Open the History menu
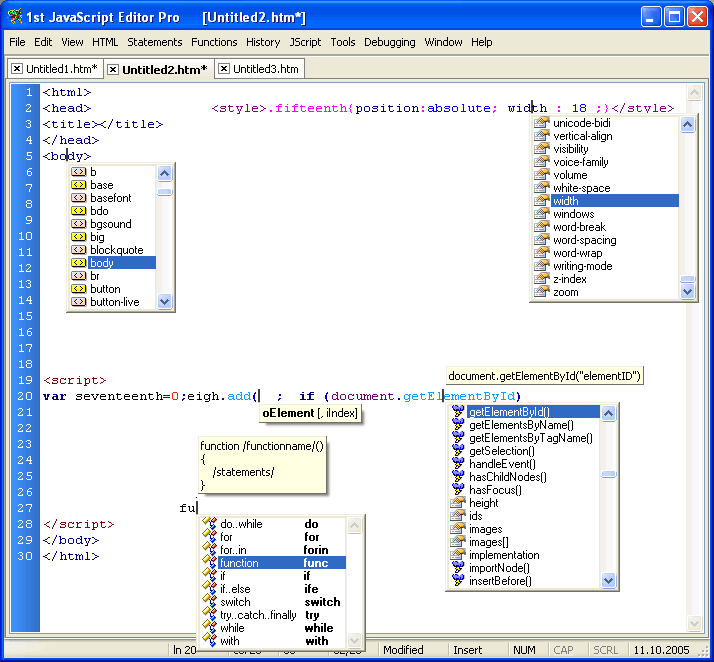The height and width of the screenshot is (662, 714). tap(263, 42)
